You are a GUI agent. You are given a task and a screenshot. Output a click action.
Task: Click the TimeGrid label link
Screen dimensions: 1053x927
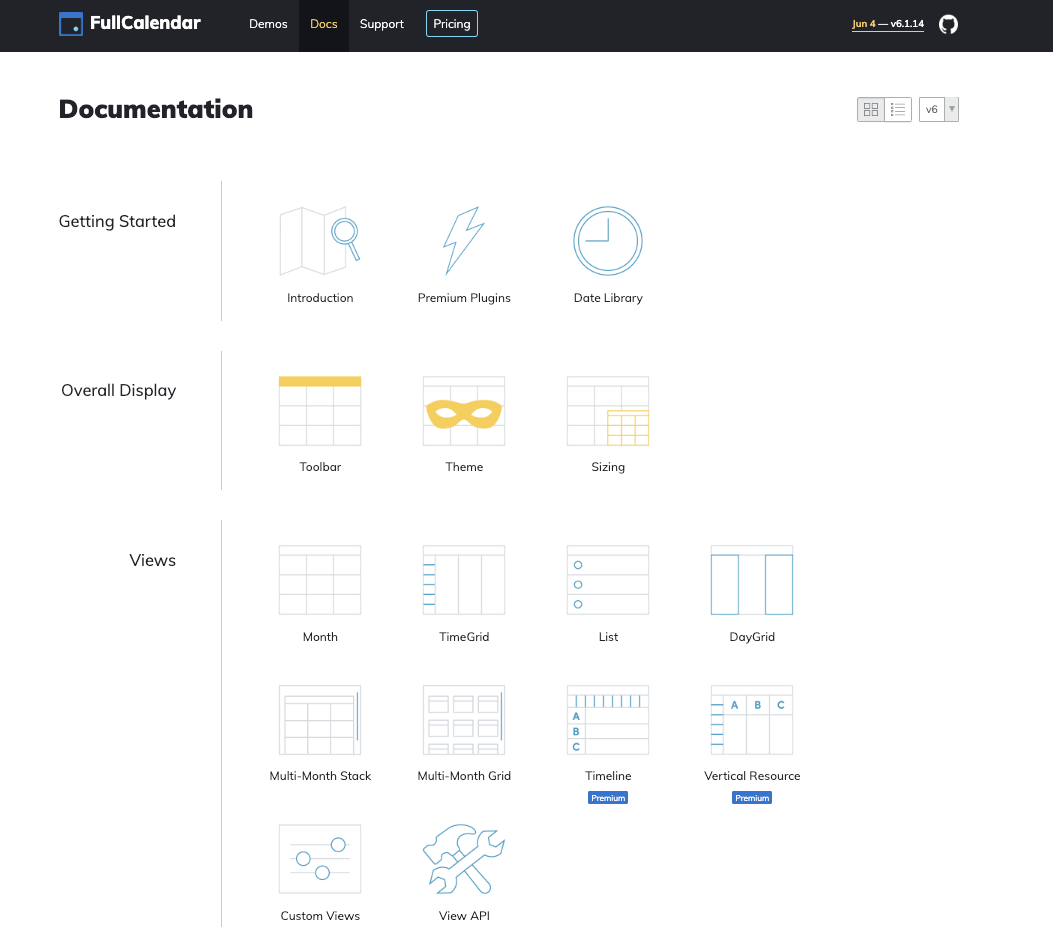point(464,637)
